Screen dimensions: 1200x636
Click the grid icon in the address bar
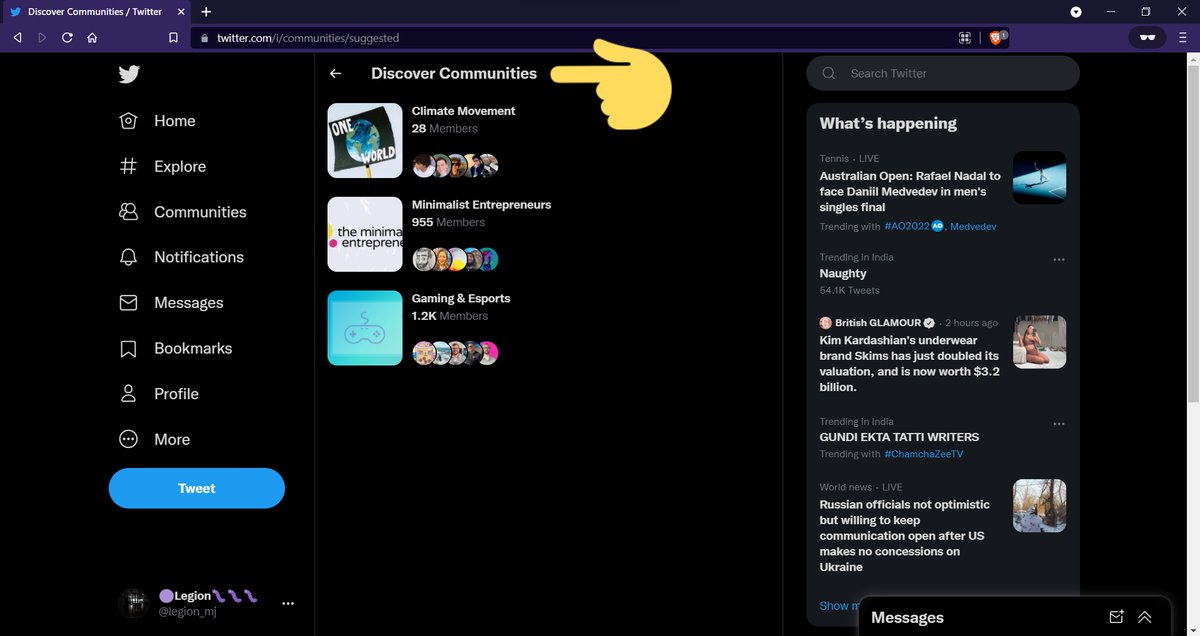click(x=965, y=38)
